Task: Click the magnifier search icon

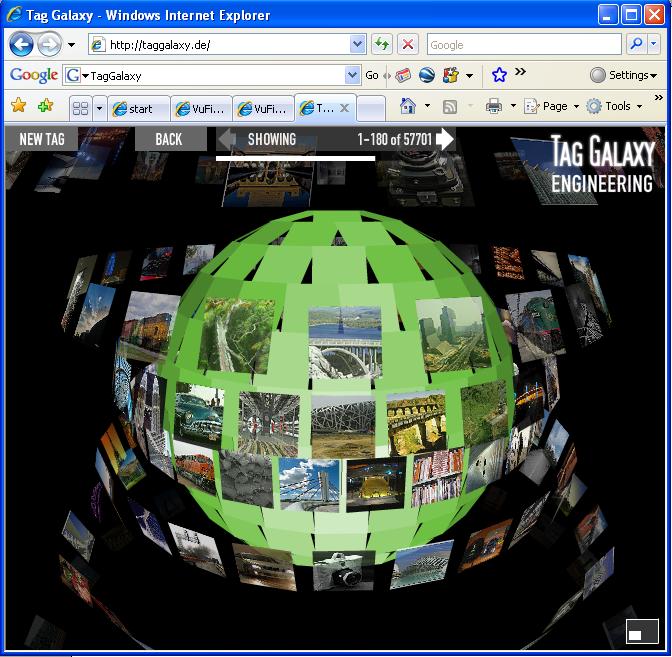Action: [636, 44]
